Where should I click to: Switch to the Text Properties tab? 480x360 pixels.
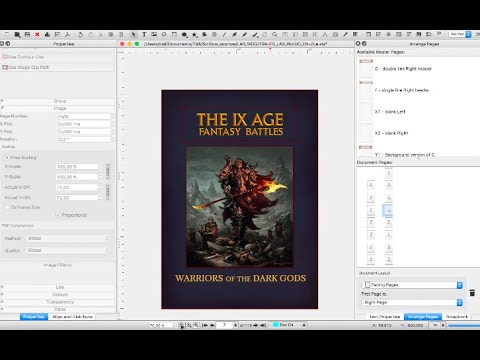point(385,317)
